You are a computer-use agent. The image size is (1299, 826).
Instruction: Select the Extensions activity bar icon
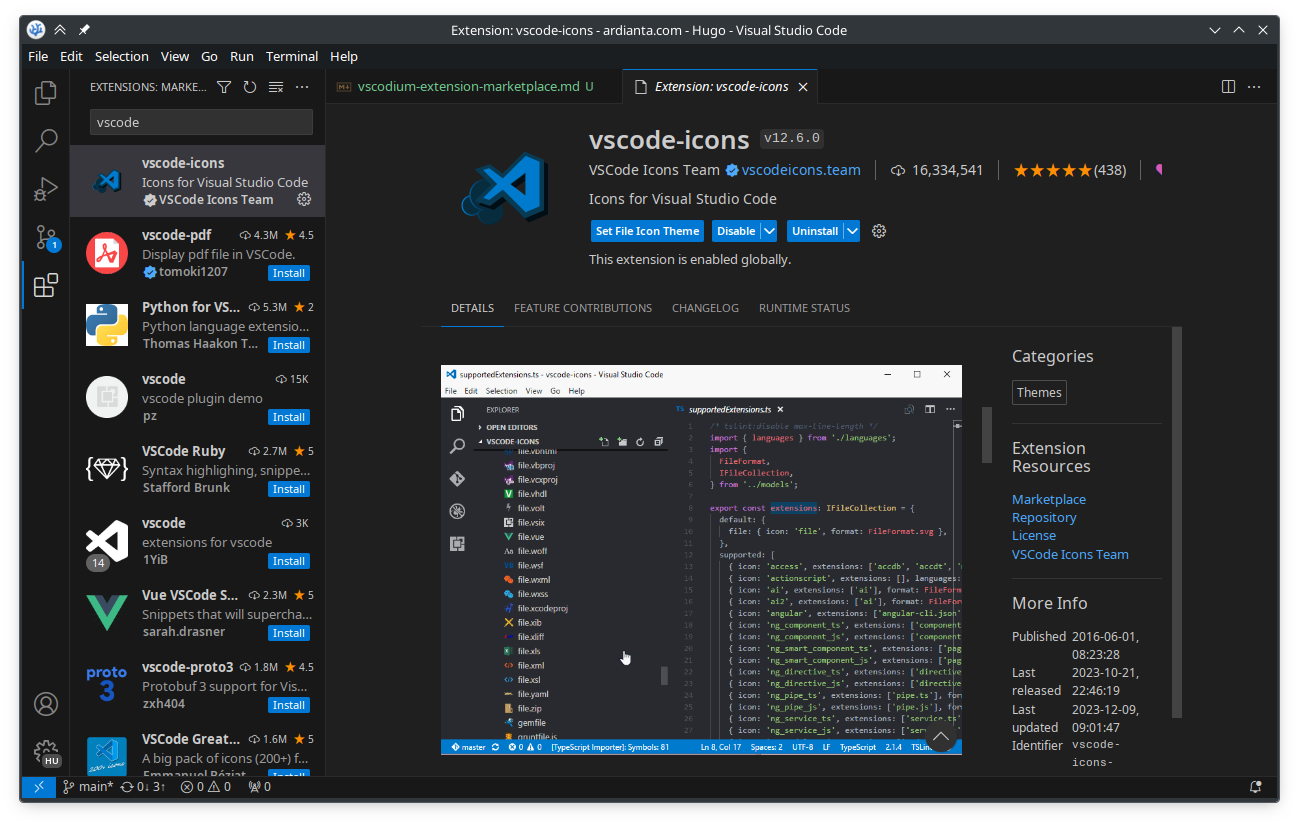45,286
